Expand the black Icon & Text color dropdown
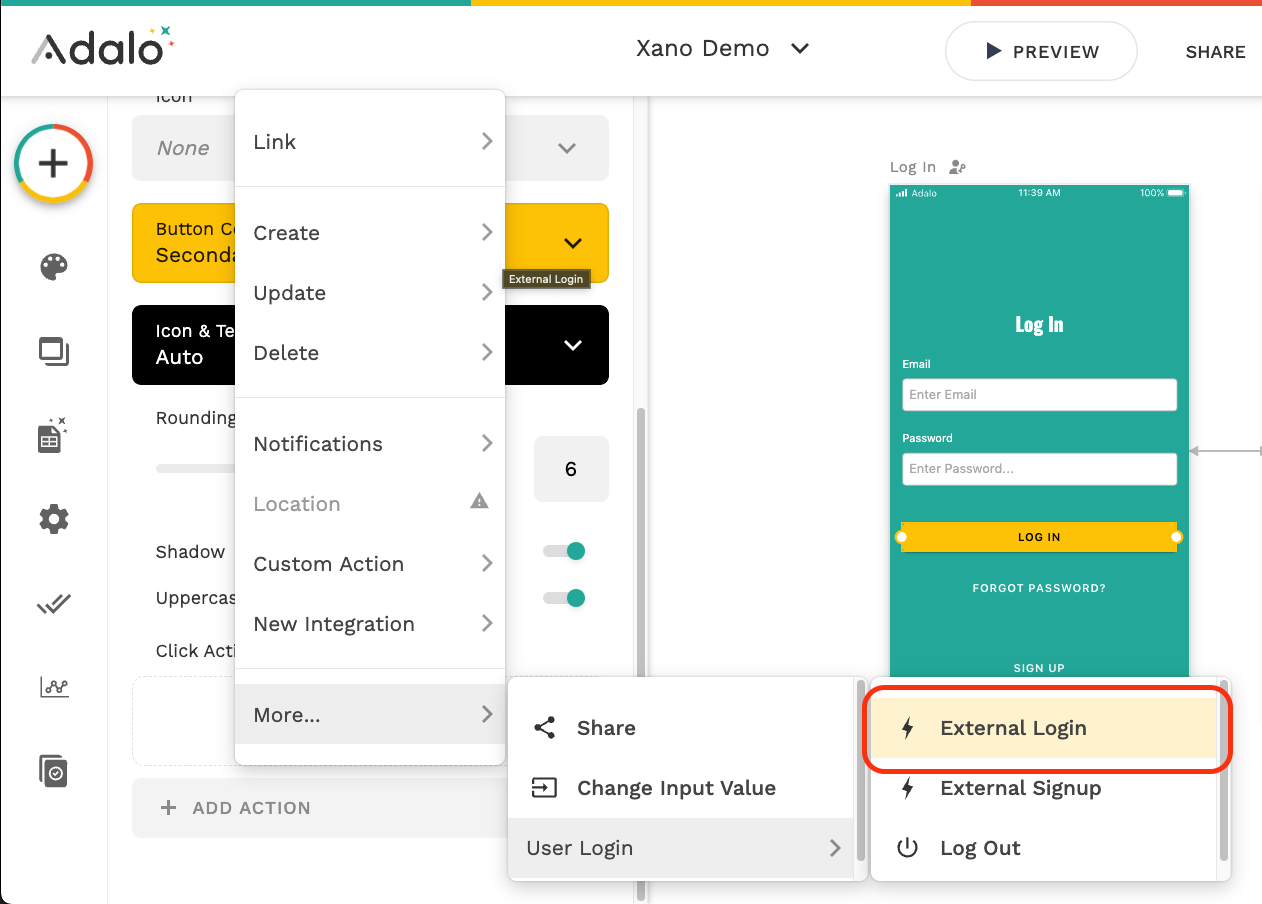Viewport: 1262px width, 904px height. tap(572, 345)
